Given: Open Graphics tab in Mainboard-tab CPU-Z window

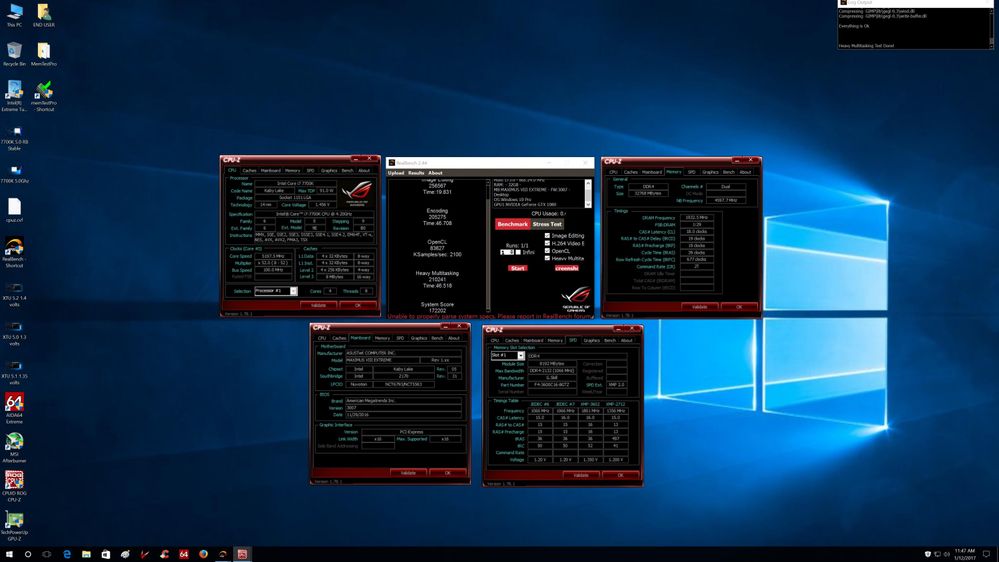Looking at the screenshot, I should 419,338.
